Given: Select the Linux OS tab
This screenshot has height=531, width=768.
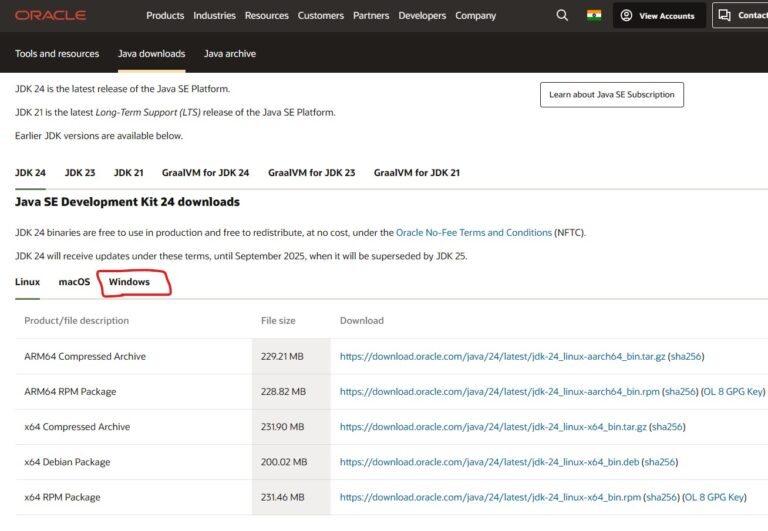Looking at the screenshot, I should tap(27, 282).
